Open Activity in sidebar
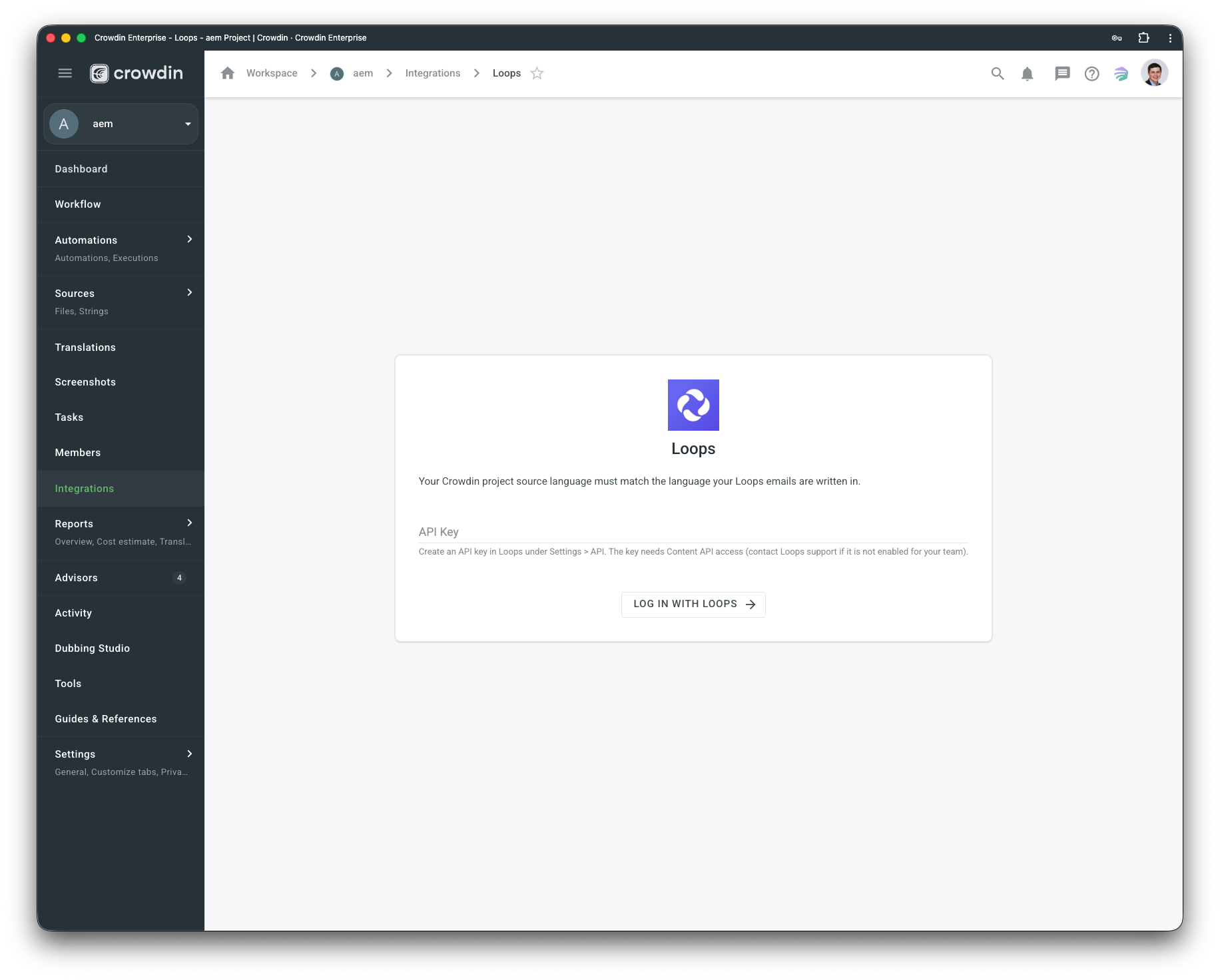The height and width of the screenshot is (980, 1220). point(121,613)
